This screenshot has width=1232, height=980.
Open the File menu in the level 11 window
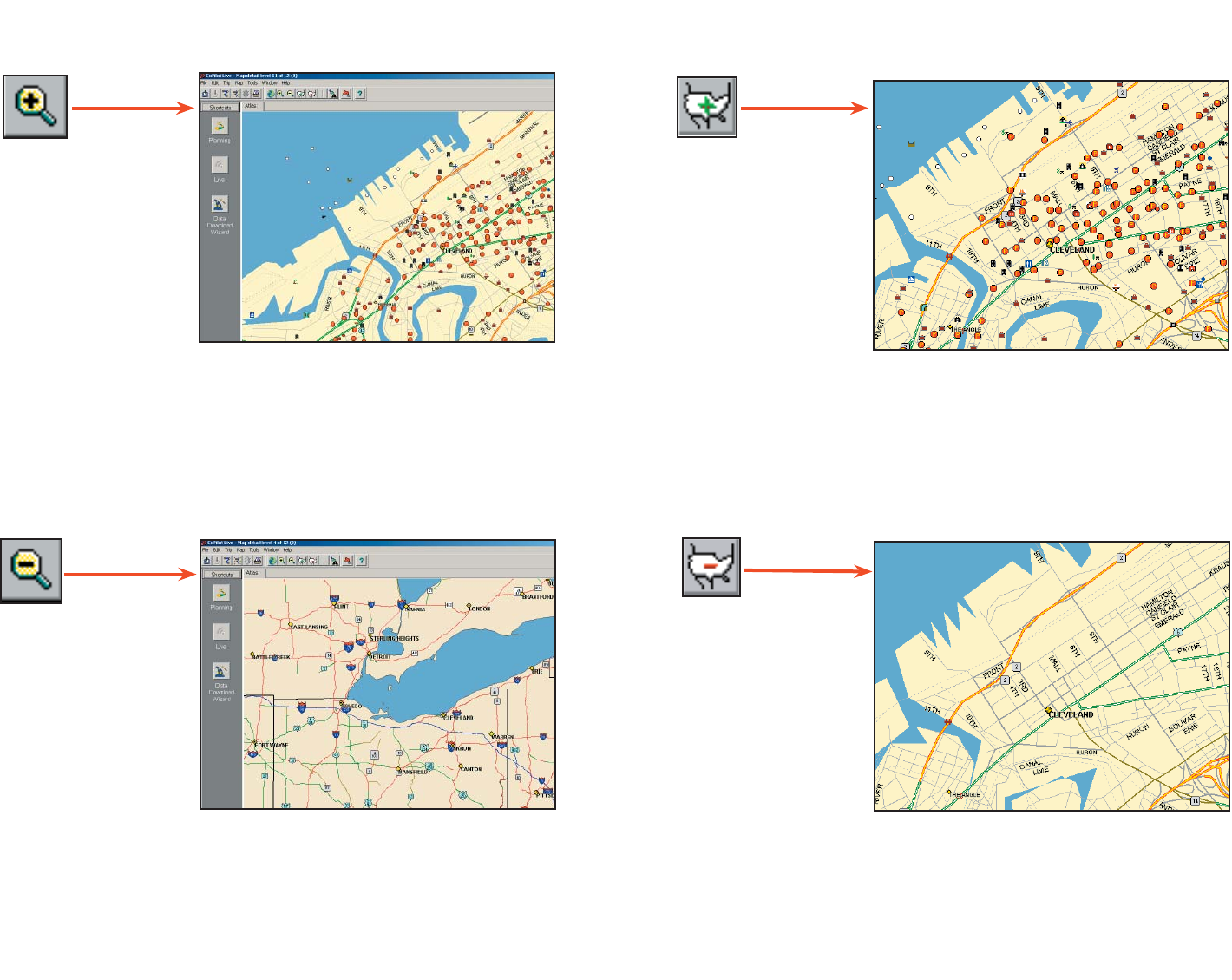[205, 83]
